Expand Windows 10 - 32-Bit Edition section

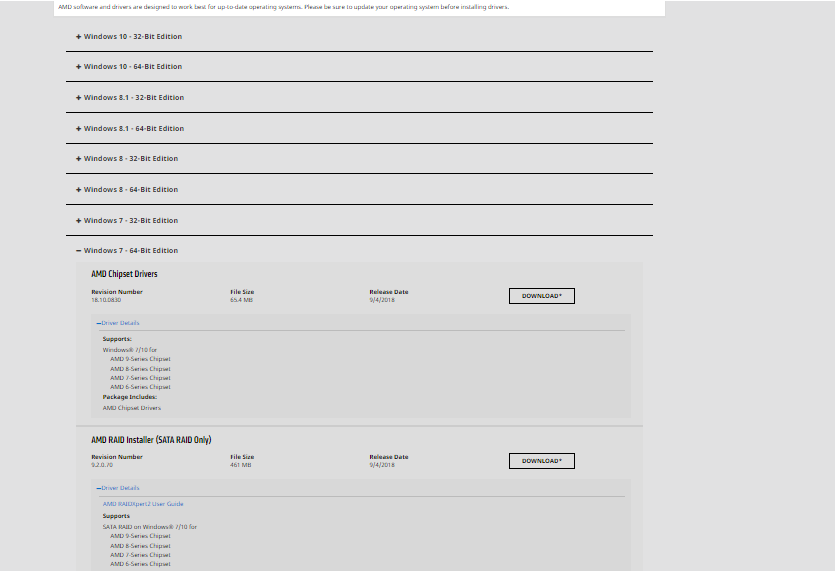tap(129, 37)
